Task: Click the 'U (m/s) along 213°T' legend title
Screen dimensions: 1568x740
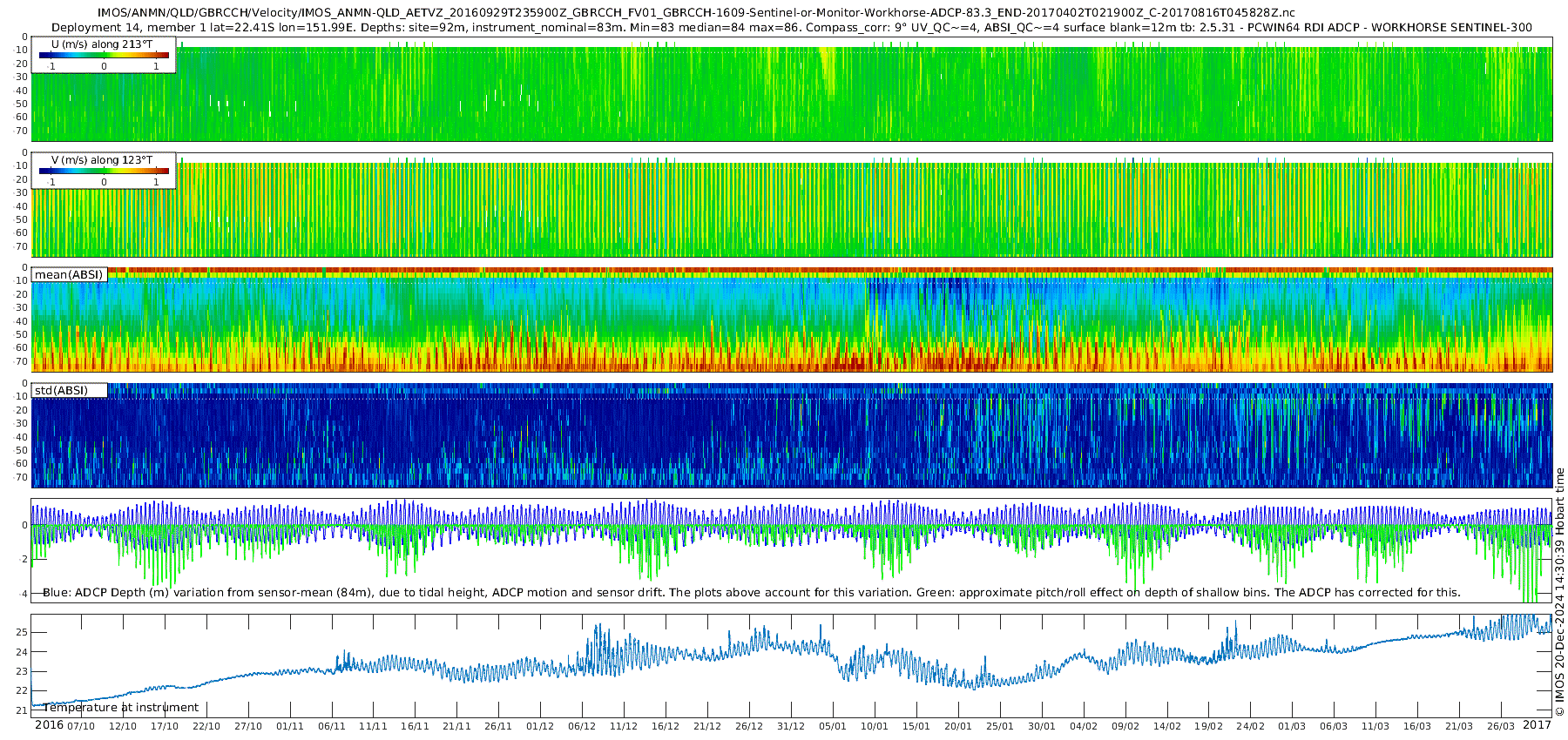Action: click(x=103, y=44)
